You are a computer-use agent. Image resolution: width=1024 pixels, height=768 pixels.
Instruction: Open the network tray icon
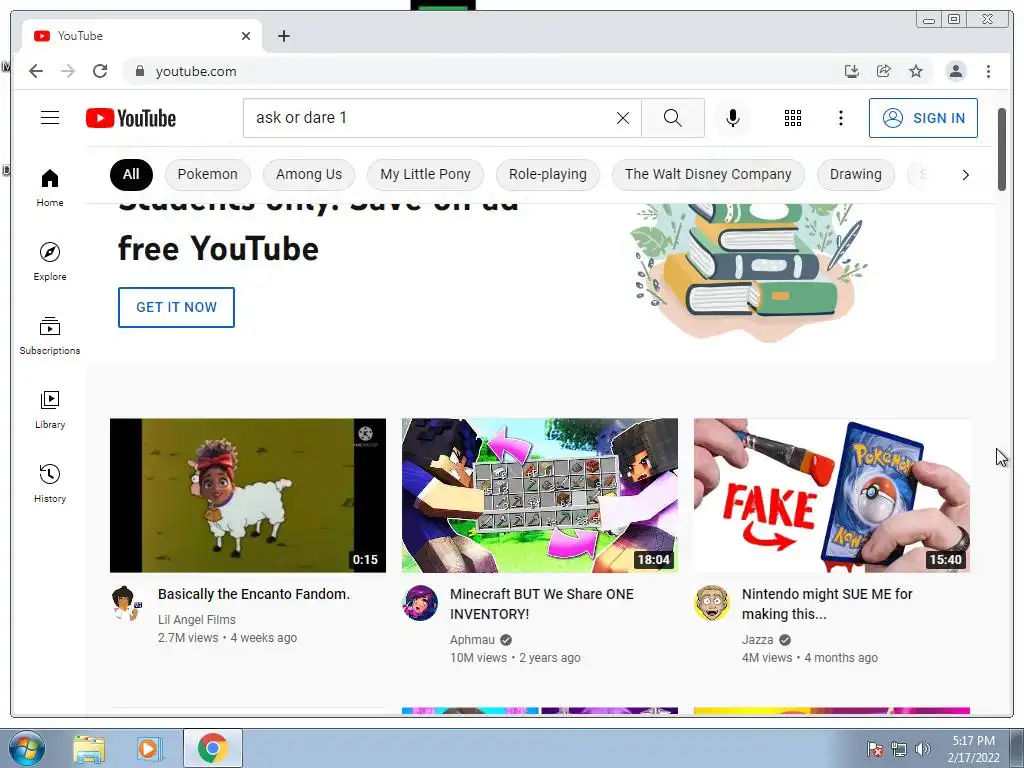click(x=899, y=749)
